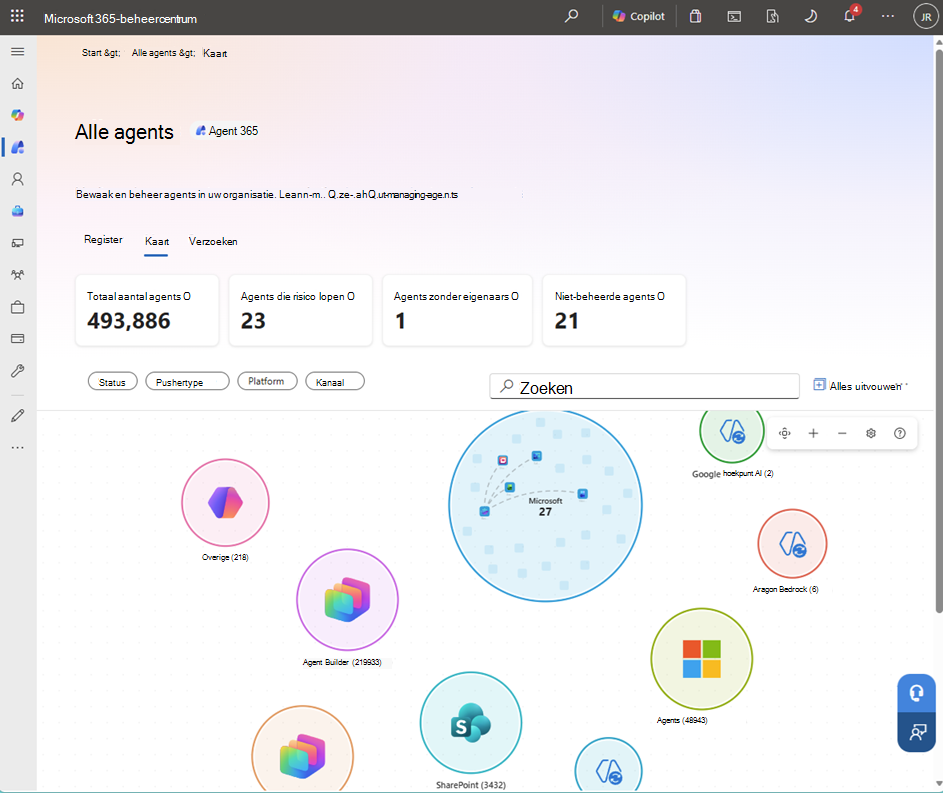Screen dimensions: 943x793
Task: Switch to the Kaart tab
Action: coord(156,241)
